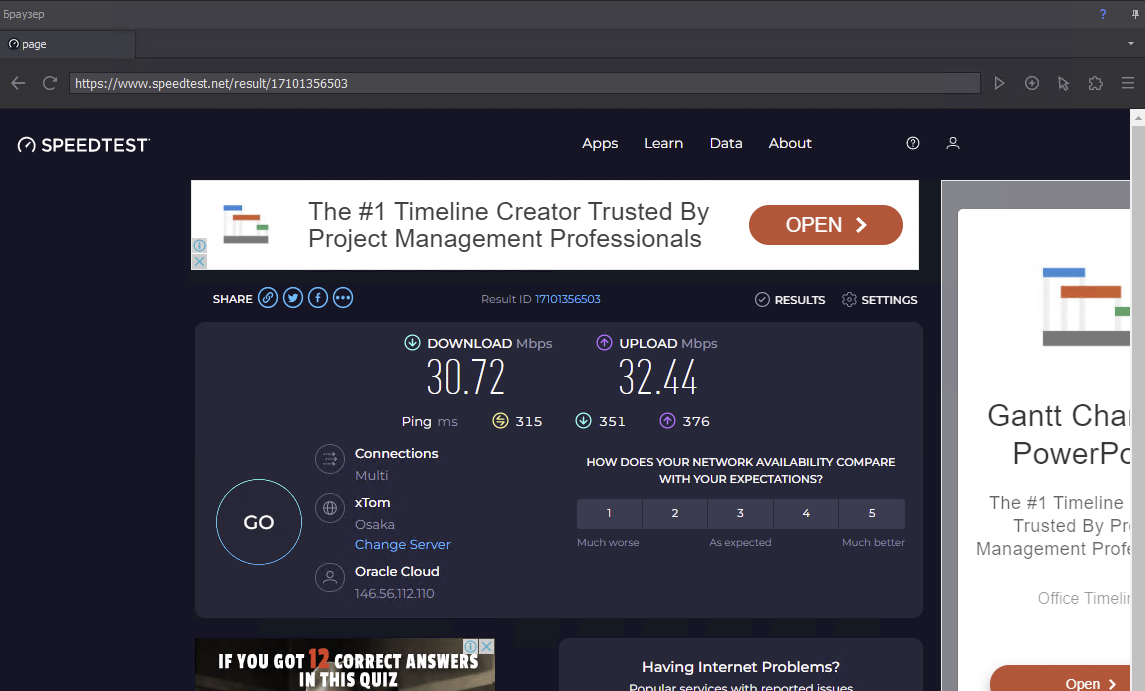Open the user account icon

coord(953,143)
